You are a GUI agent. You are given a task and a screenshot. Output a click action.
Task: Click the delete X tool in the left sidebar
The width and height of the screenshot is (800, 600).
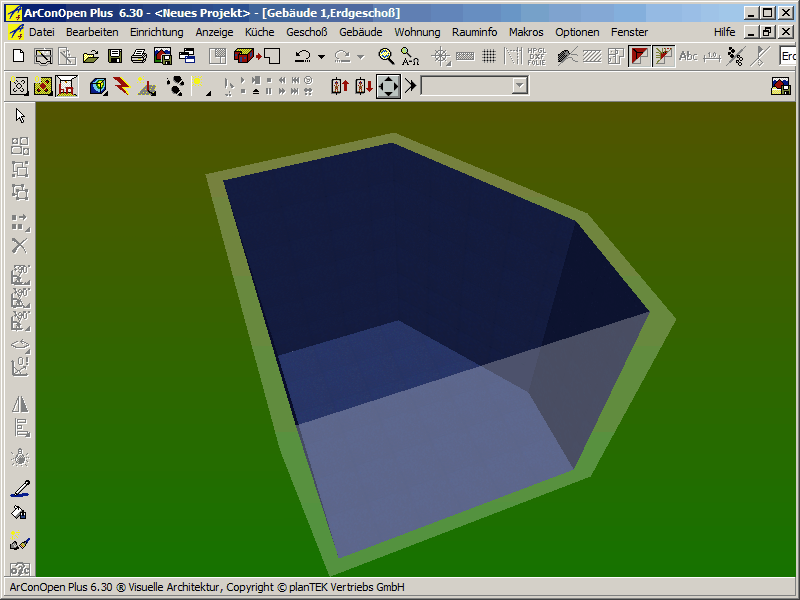20,246
